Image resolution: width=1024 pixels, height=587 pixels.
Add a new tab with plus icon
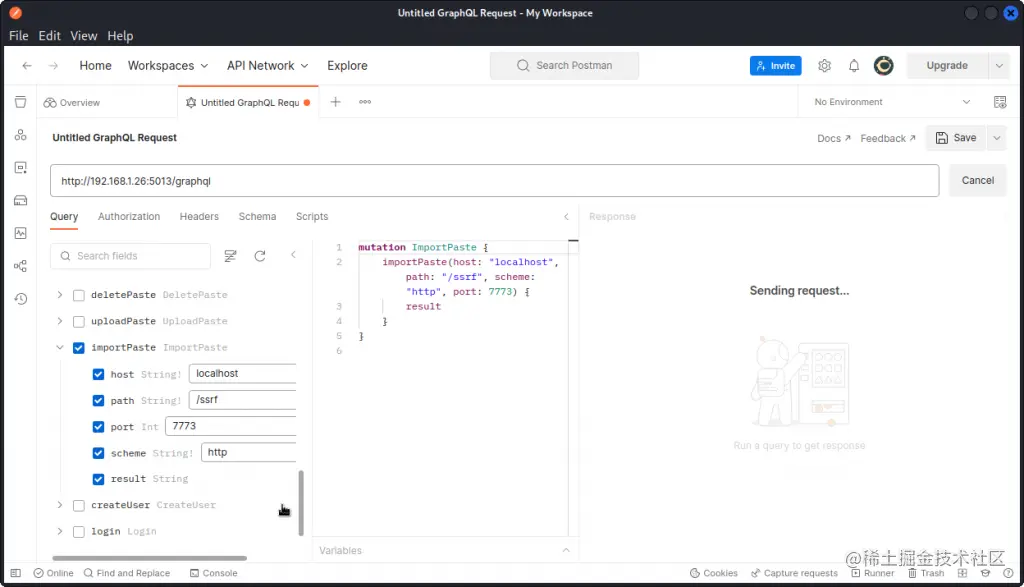[335, 102]
